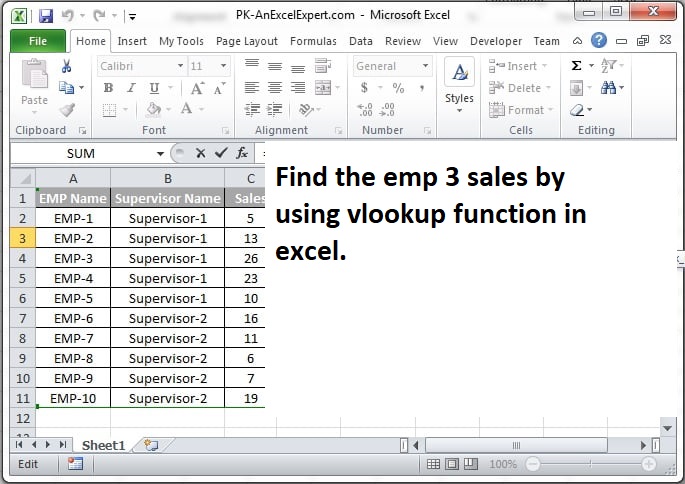Click the Insert Function fx icon
The height and width of the screenshot is (484, 685).
tap(242, 153)
